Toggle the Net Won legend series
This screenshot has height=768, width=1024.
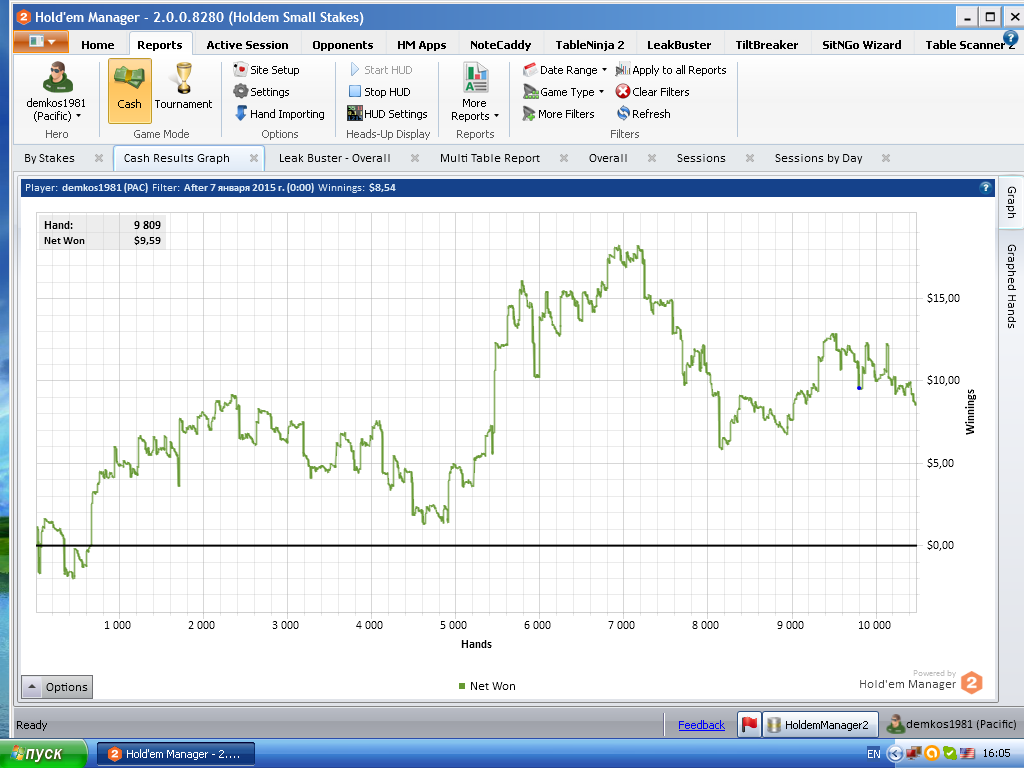coord(487,686)
